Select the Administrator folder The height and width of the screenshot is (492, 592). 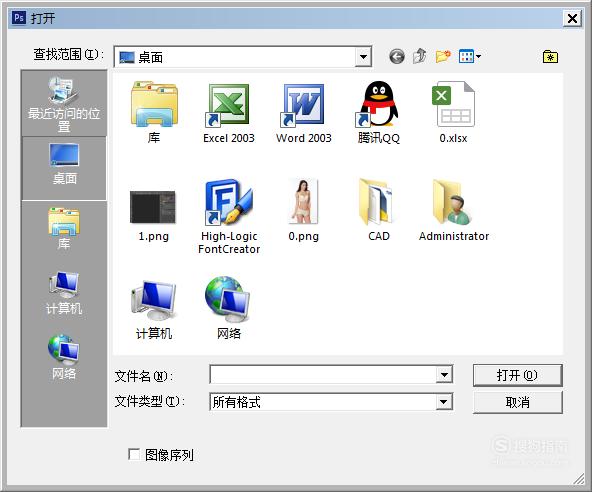pos(454,211)
